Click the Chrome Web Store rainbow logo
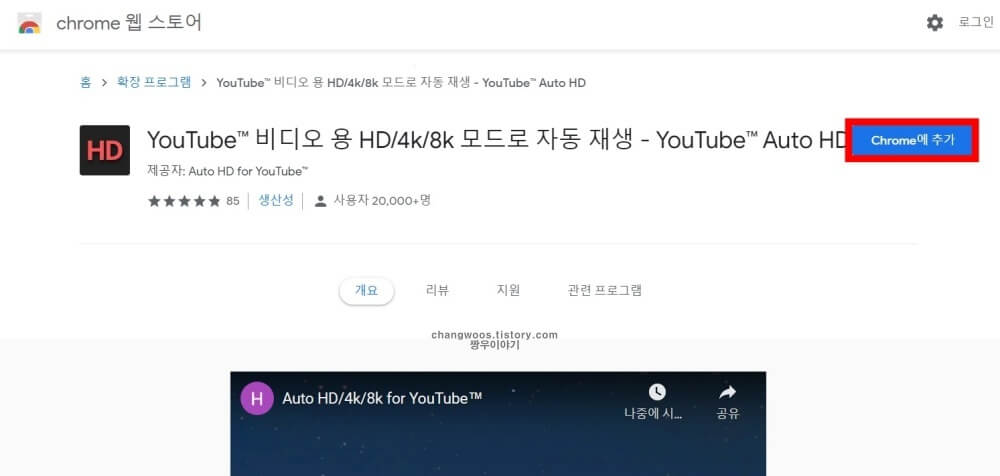This screenshot has height=476, width=1000. (x=29, y=23)
